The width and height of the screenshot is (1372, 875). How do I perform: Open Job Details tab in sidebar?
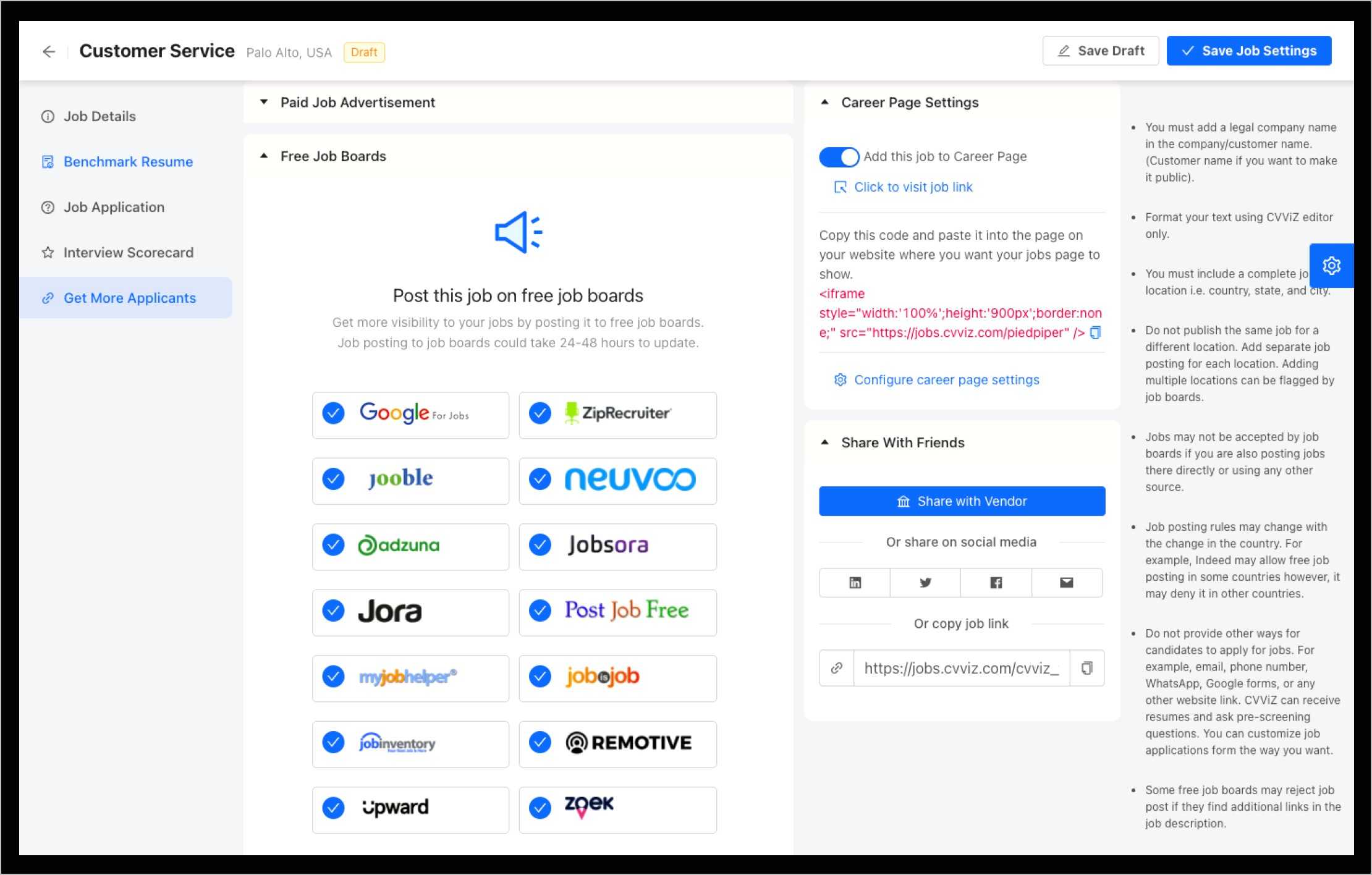[x=101, y=116]
